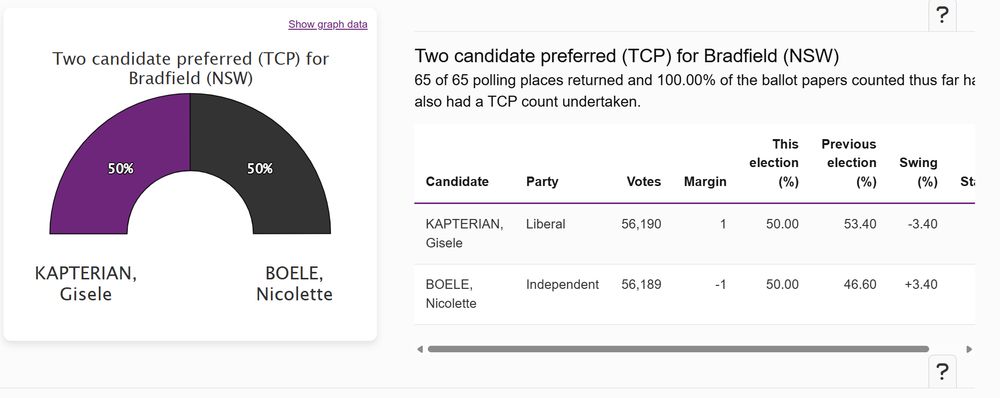Click the Party column header
The height and width of the screenshot is (398, 1000).
coord(541,182)
